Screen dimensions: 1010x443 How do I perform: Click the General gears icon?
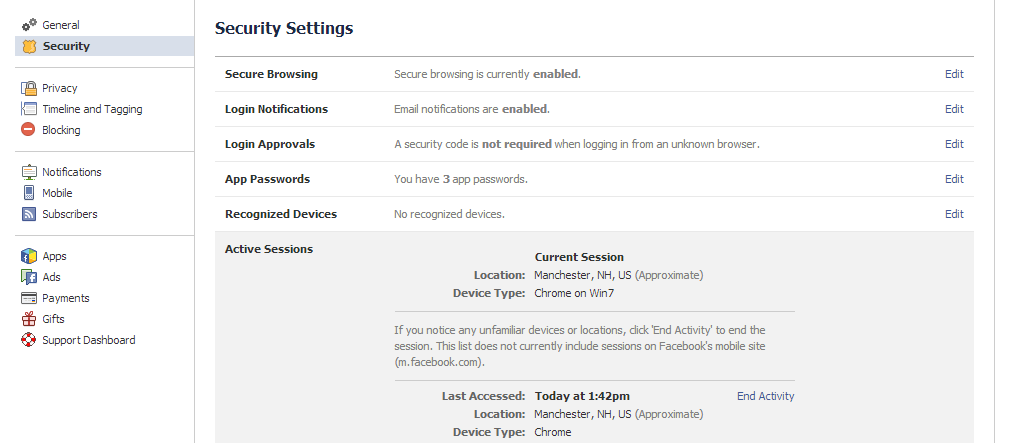coord(29,25)
